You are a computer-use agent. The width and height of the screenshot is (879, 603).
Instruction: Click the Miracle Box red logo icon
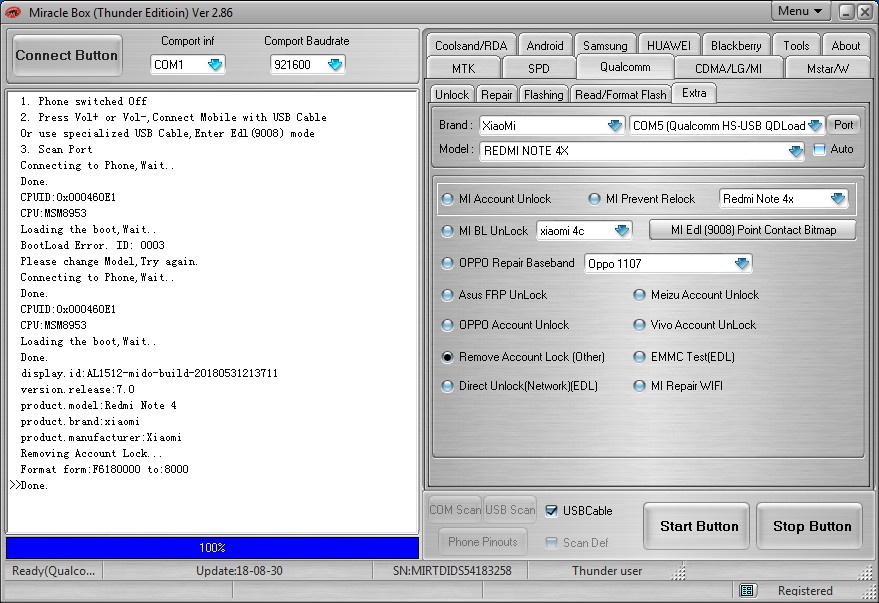[13, 12]
